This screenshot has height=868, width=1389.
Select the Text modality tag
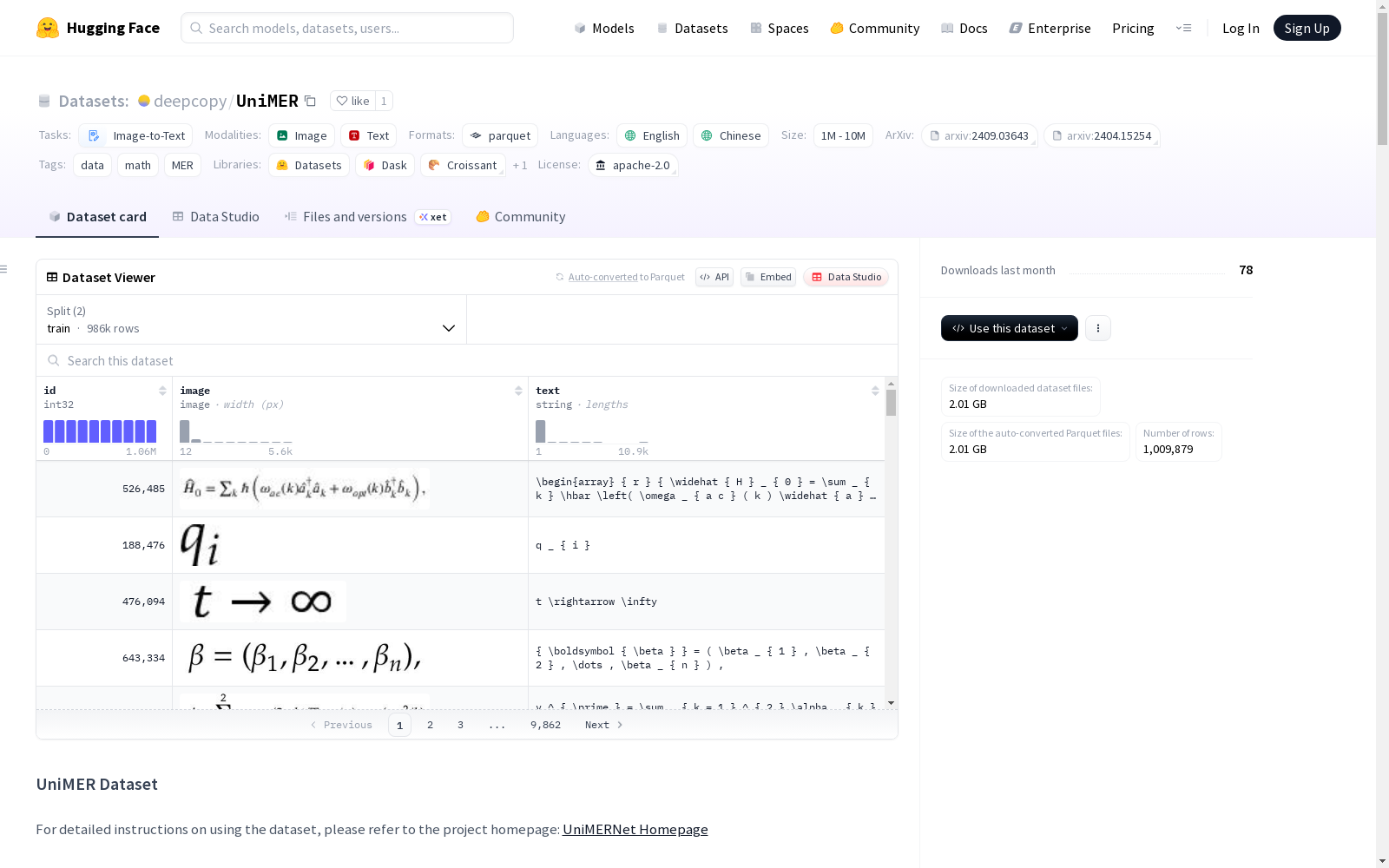point(368,135)
